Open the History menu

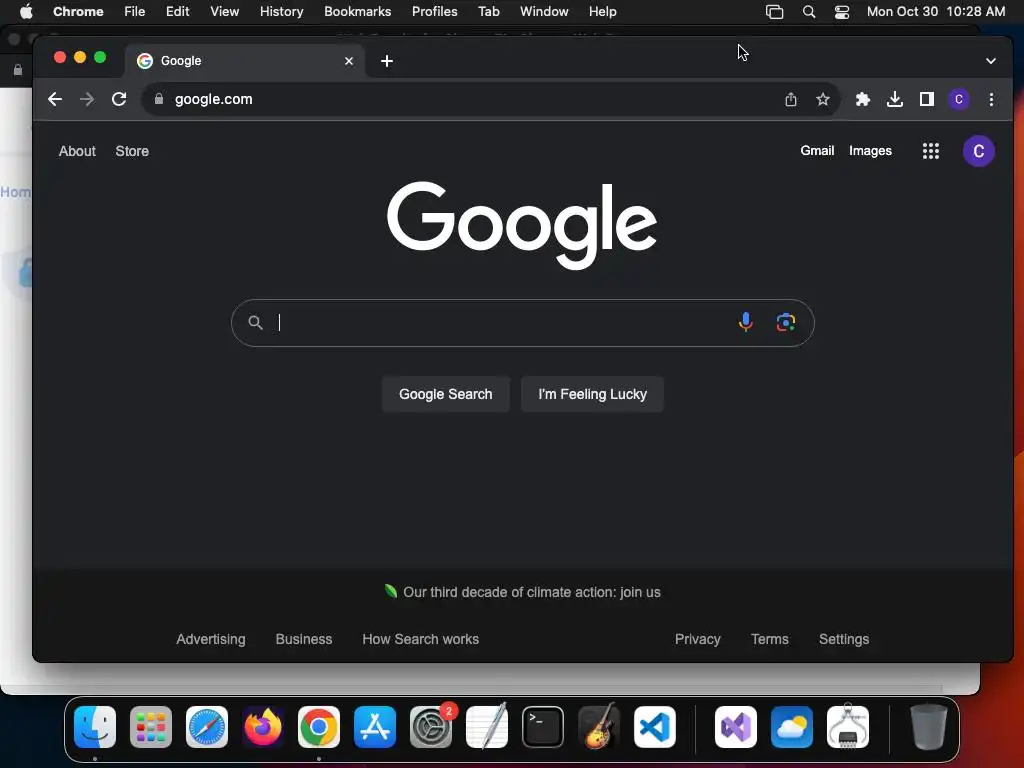point(281,11)
